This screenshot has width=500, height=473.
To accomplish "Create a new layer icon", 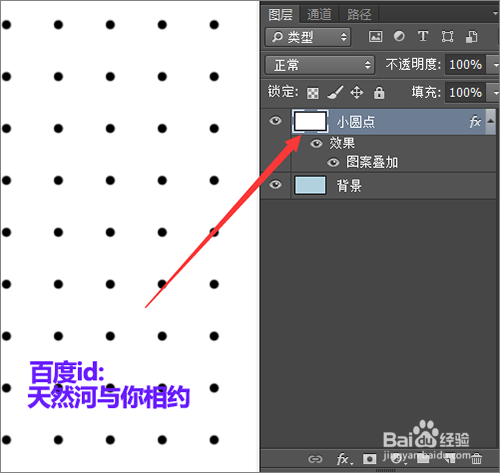I will (x=450, y=459).
